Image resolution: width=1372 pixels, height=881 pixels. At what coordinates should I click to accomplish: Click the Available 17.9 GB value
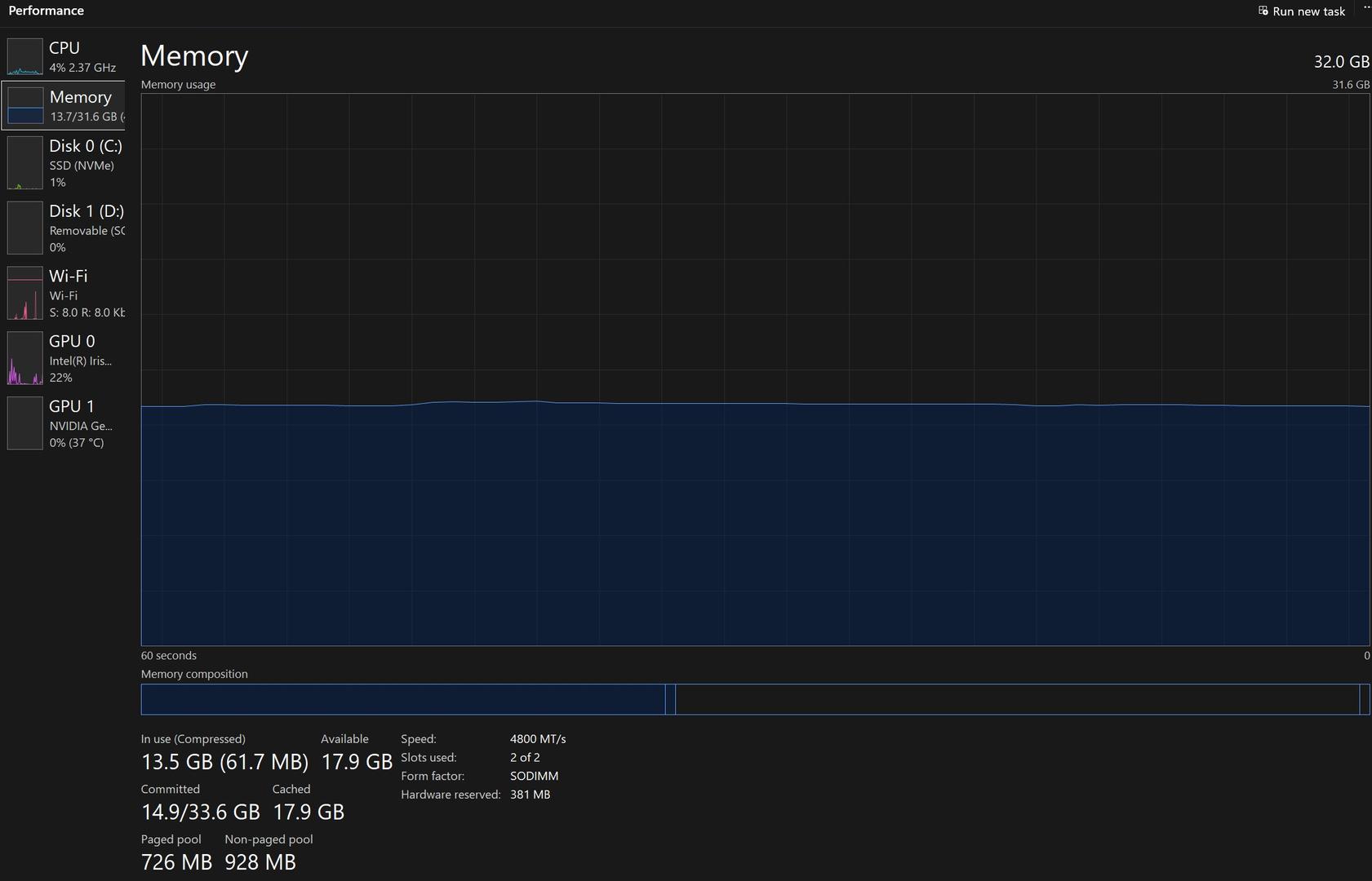coord(357,762)
